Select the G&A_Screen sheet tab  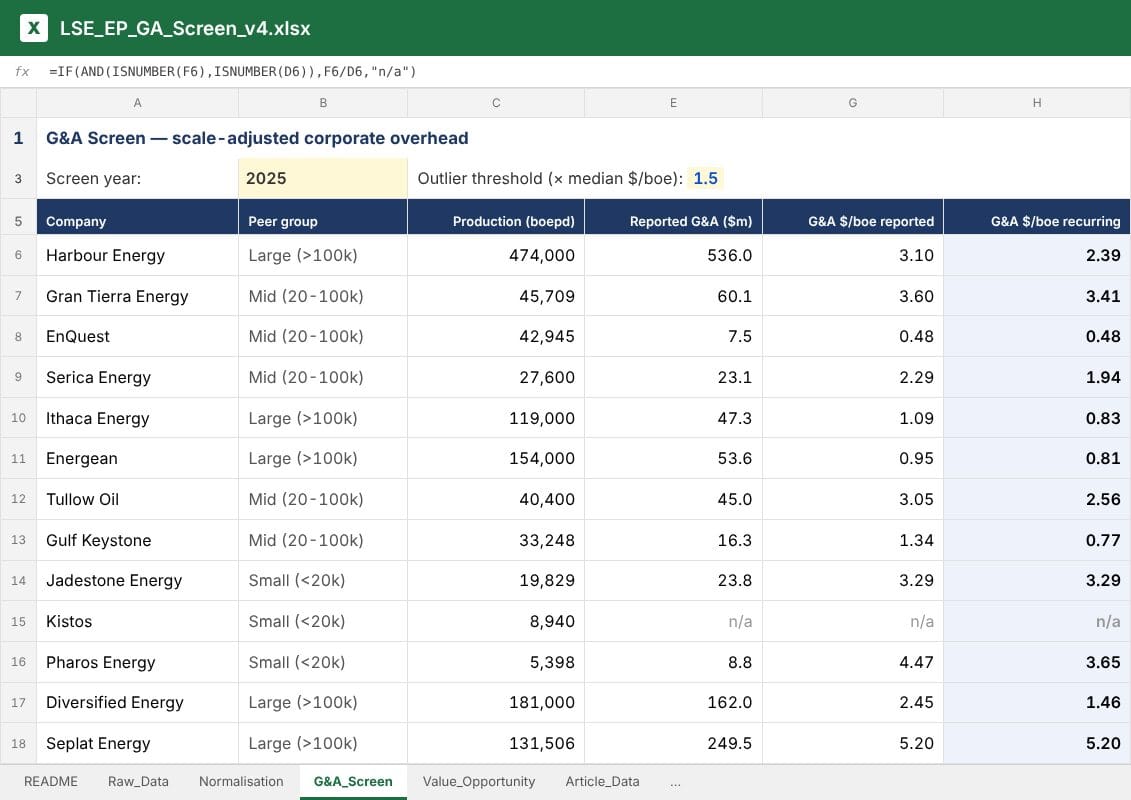(x=353, y=782)
